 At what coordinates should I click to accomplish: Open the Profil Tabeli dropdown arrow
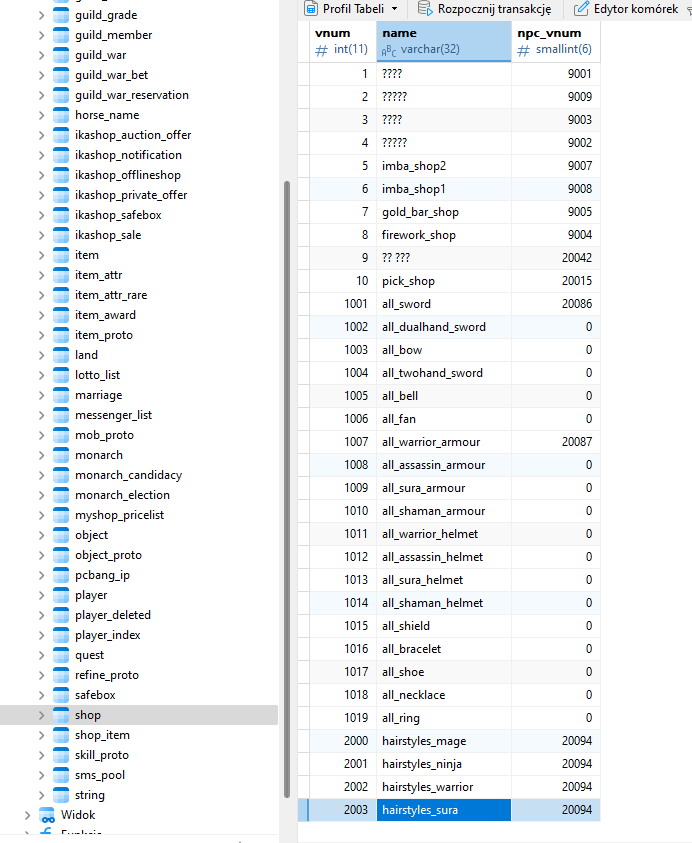click(395, 9)
